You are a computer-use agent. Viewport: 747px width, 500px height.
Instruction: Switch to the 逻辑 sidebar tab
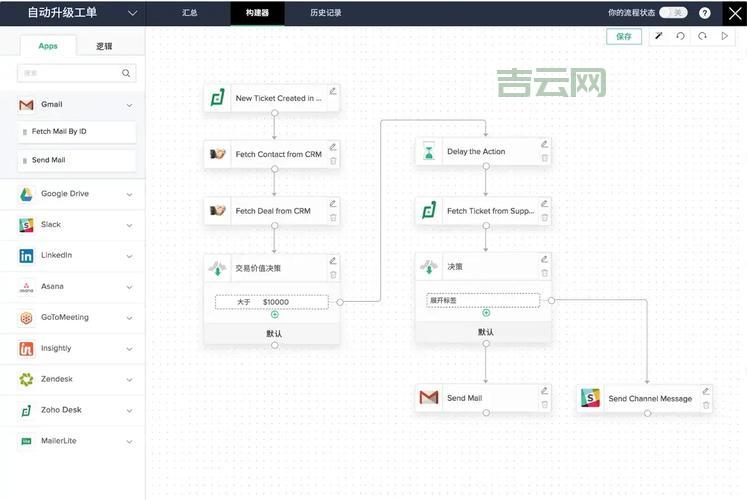point(104,46)
